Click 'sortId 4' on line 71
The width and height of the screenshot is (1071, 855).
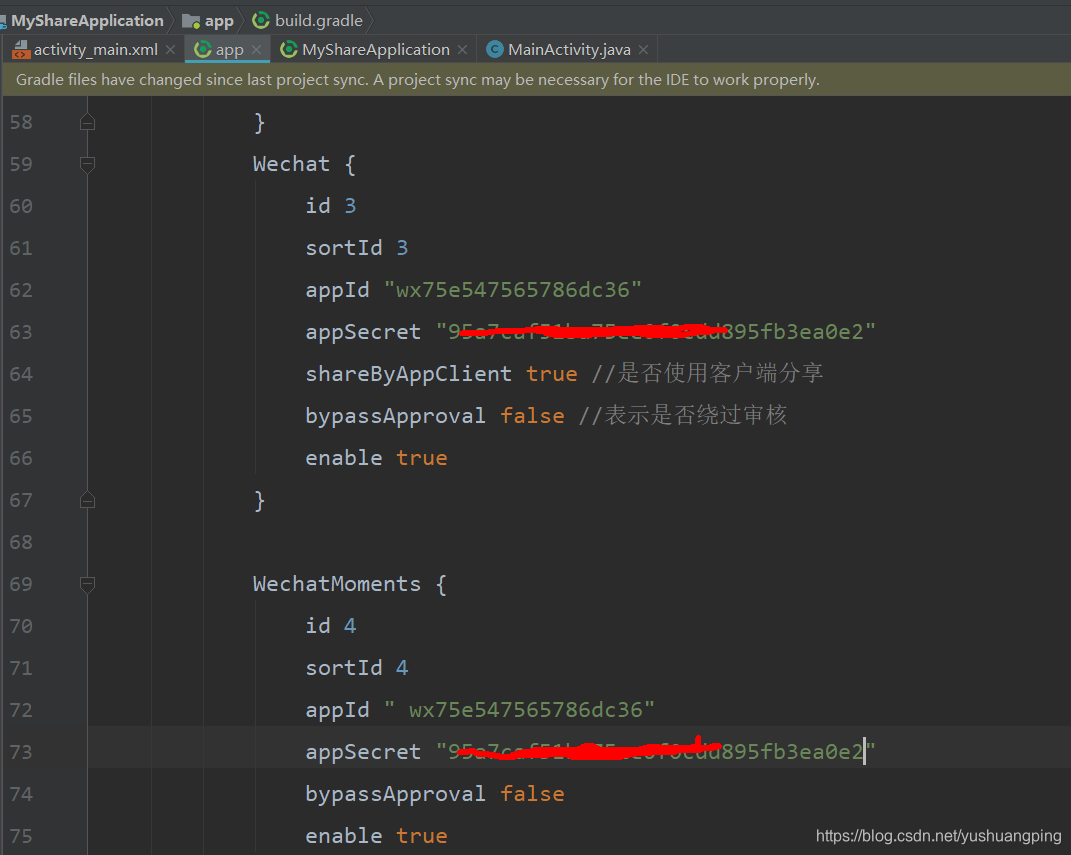[357, 669]
